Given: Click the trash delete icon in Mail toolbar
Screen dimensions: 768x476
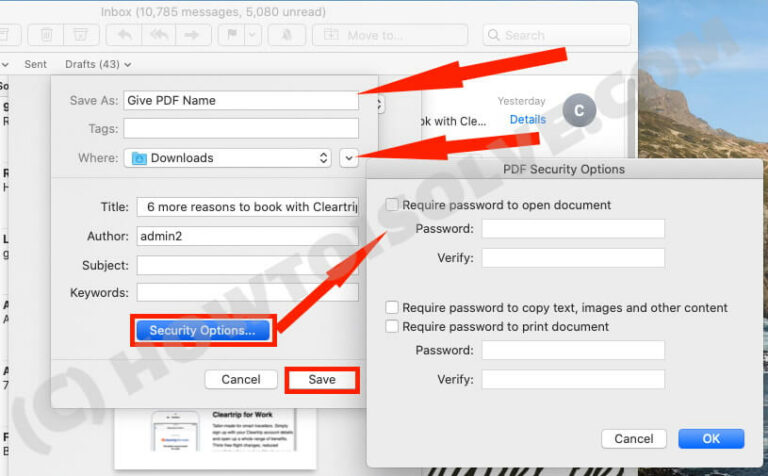Looking at the screenshot, I should [x=47, y=35].
